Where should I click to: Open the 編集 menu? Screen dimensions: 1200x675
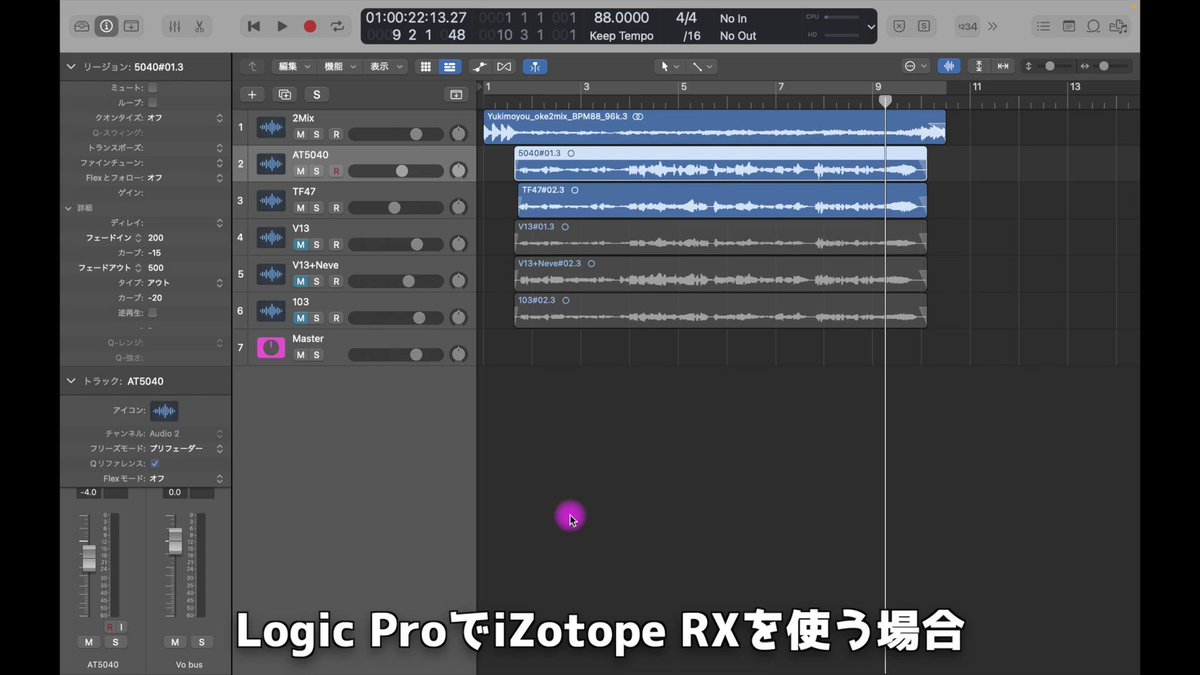point(293,67)
